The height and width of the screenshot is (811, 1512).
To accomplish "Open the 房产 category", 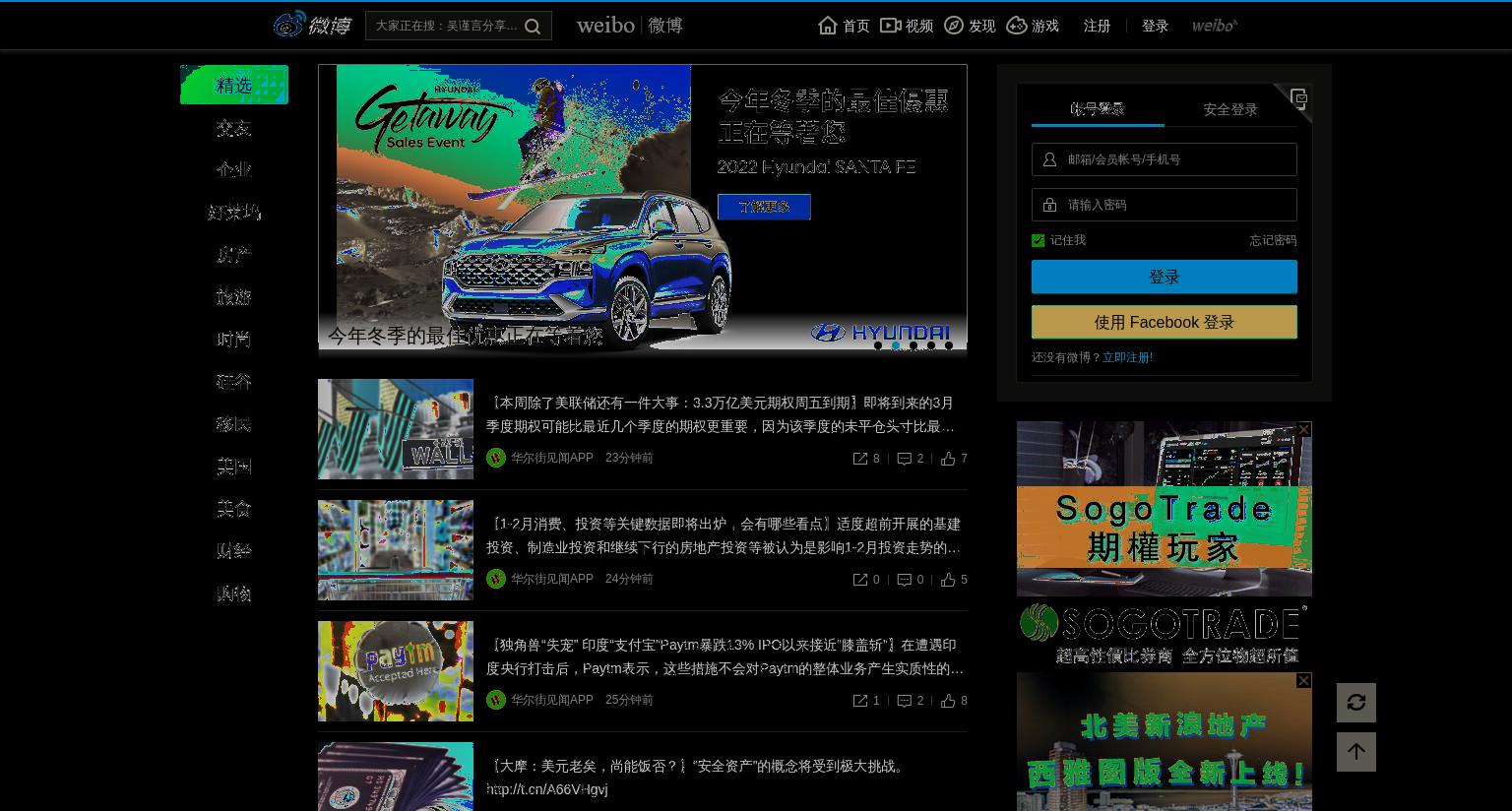I will point(234,255).
